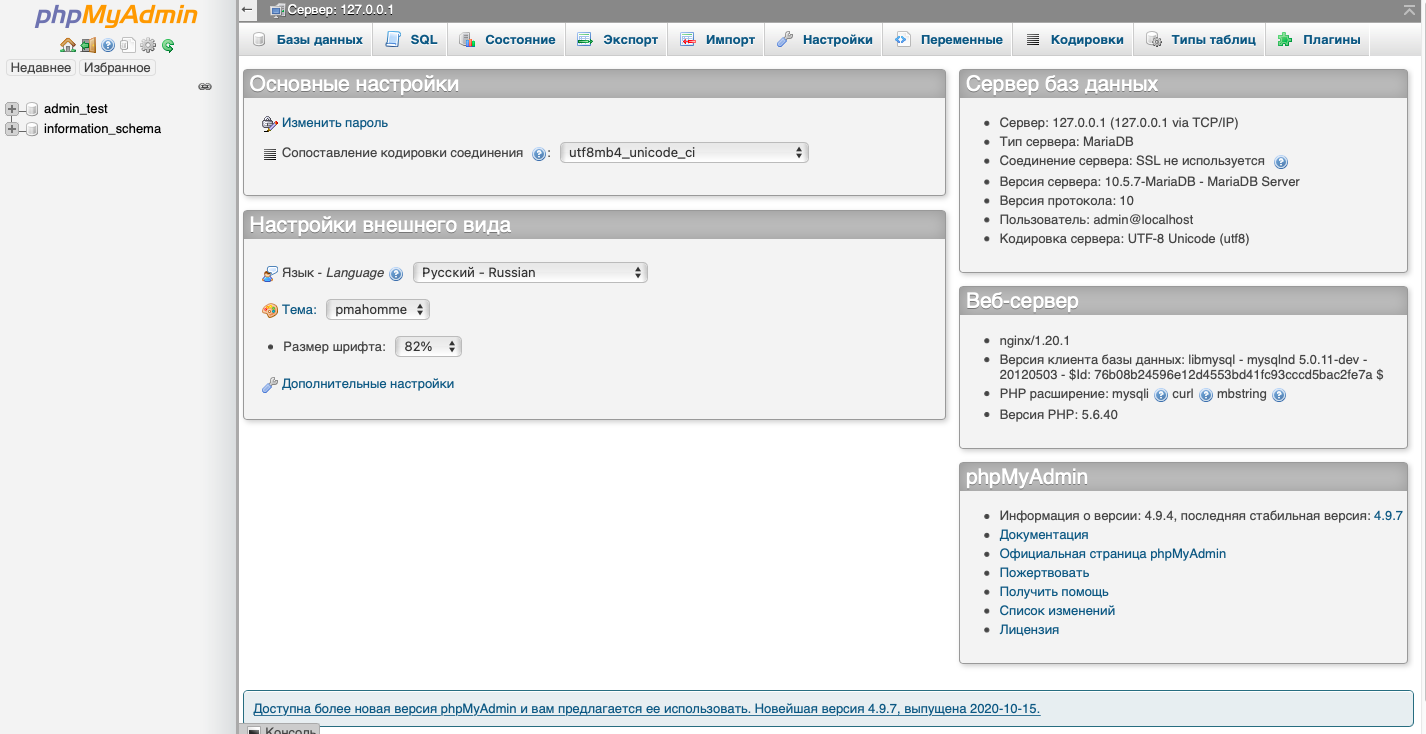Click the text 'Тип сервера: MariaDB'
The width and height of the screenshot is (1426, 734).
[1066, 142]
